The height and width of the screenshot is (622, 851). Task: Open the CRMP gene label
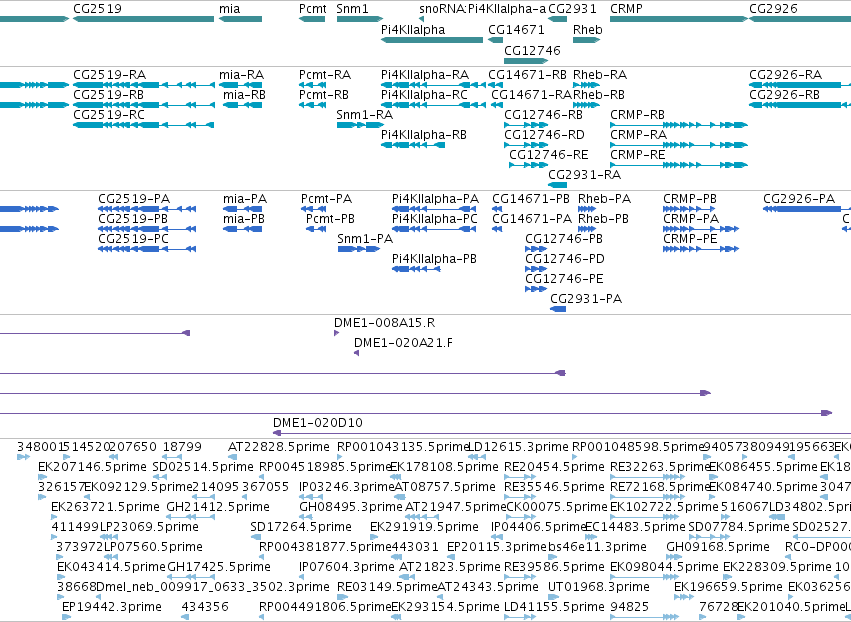click(x=626, y=9)
